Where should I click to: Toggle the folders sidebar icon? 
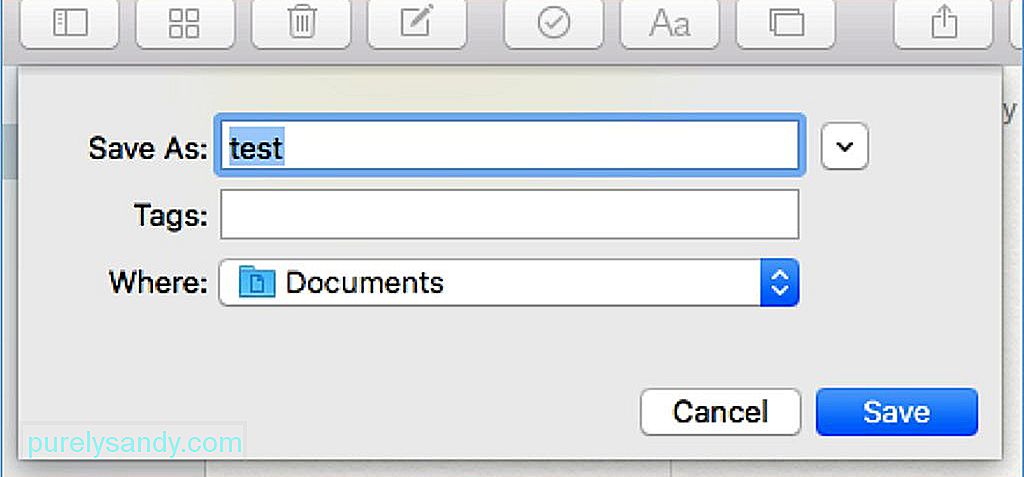tap(70, 24)
